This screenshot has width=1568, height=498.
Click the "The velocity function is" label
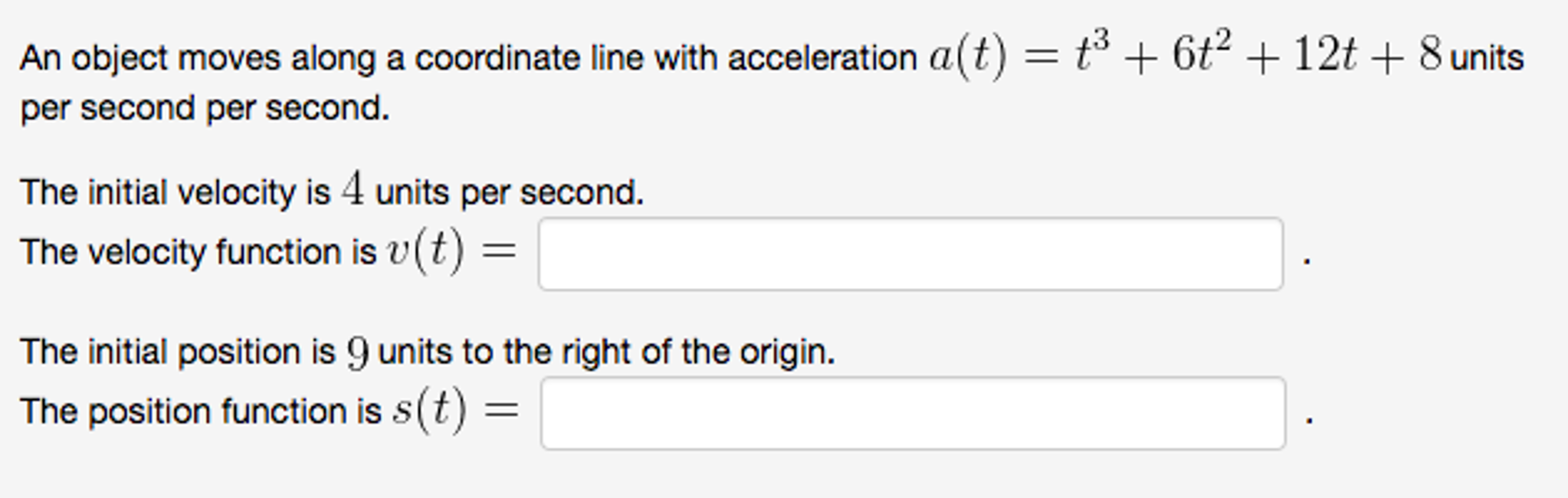(198, 252)
